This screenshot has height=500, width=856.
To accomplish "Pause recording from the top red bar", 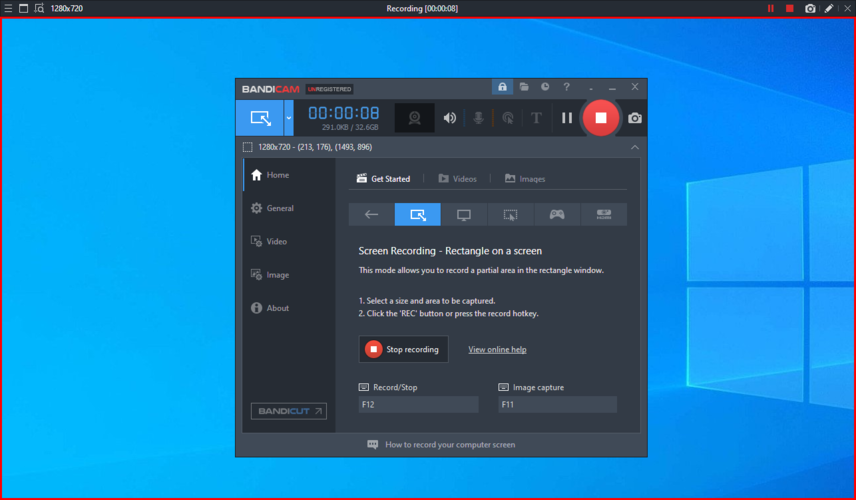I will (771, 8).
